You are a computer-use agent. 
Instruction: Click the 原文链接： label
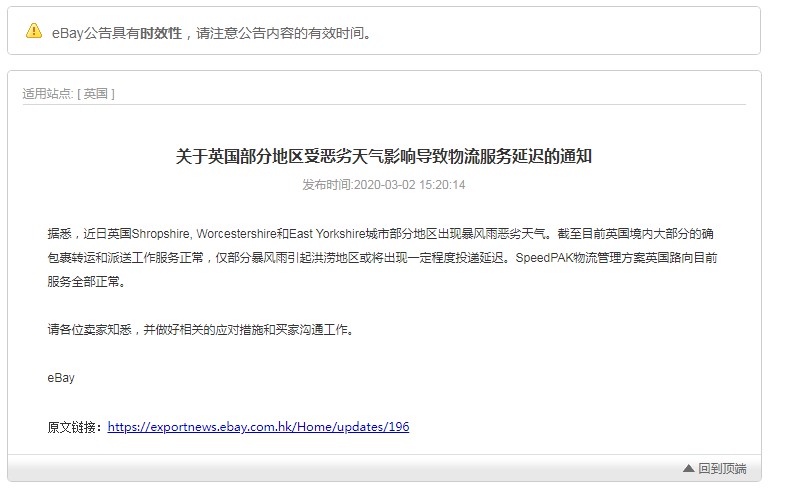point(77,427)
